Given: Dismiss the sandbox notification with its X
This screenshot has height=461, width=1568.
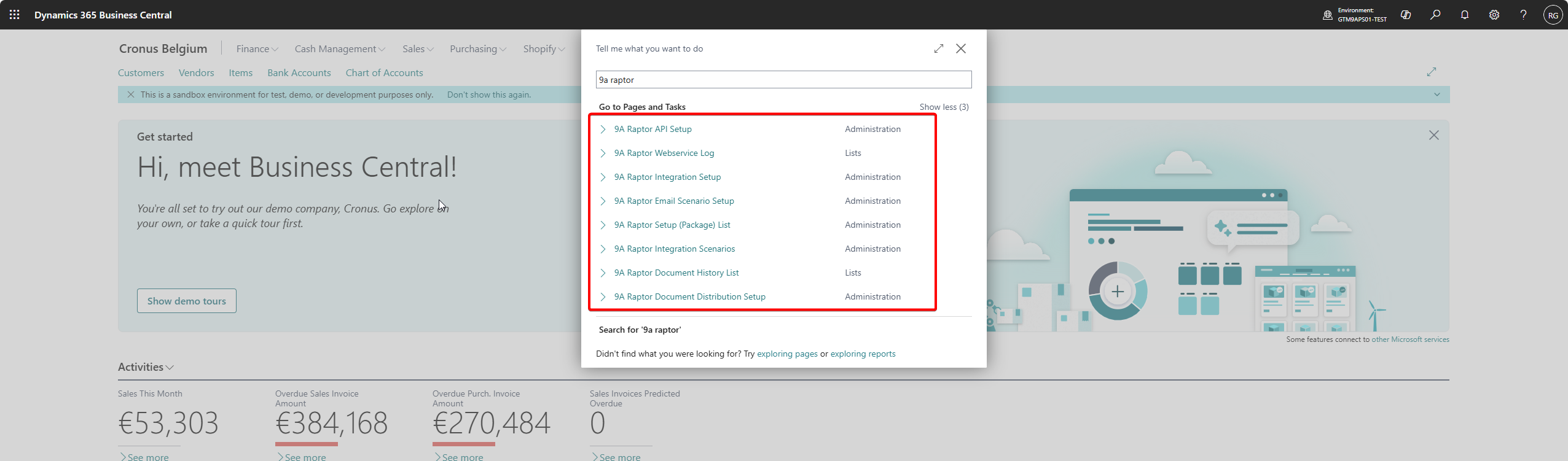Looking at the screenshot, I should [131, 95].
